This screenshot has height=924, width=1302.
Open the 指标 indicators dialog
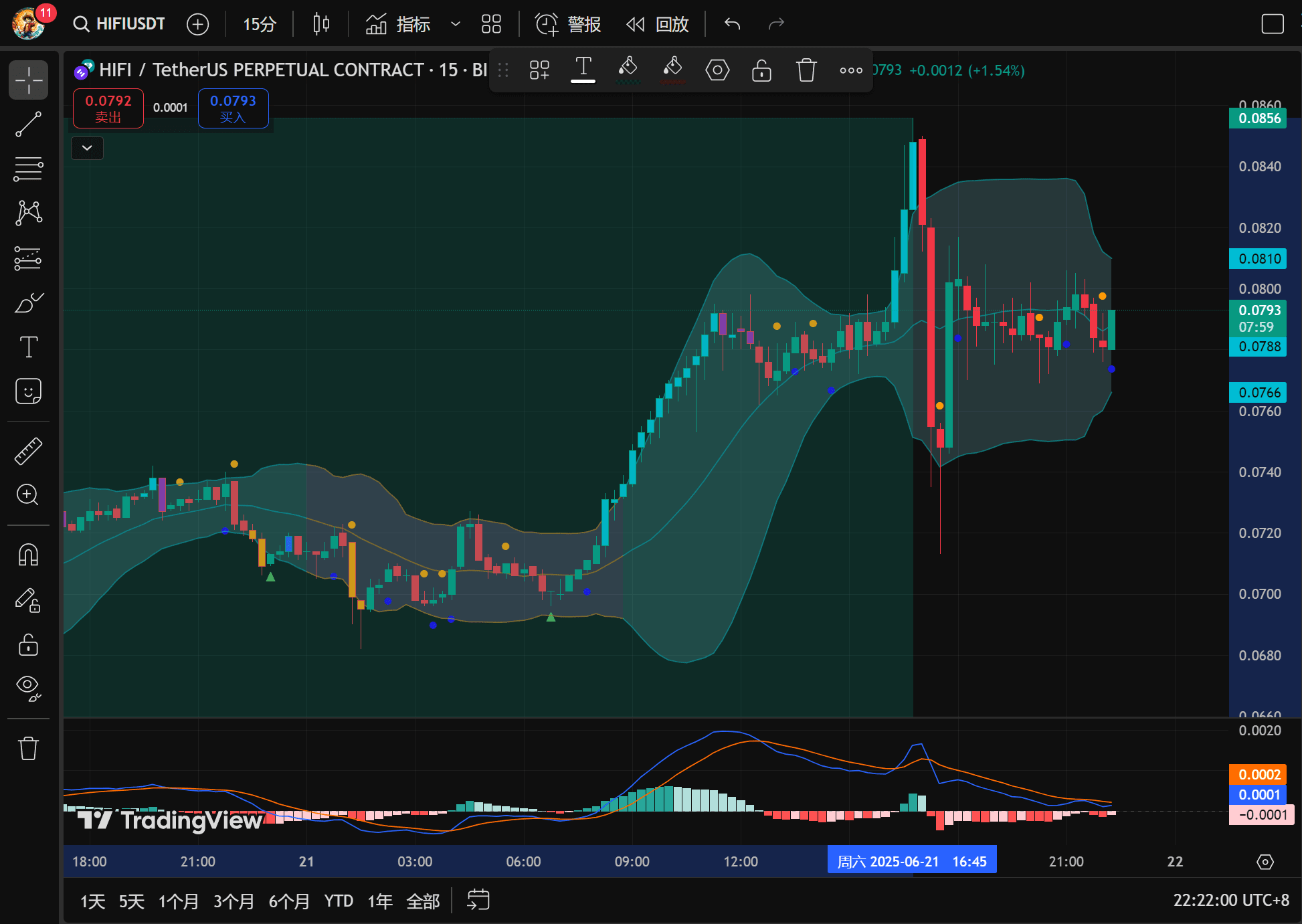(398, 24)
